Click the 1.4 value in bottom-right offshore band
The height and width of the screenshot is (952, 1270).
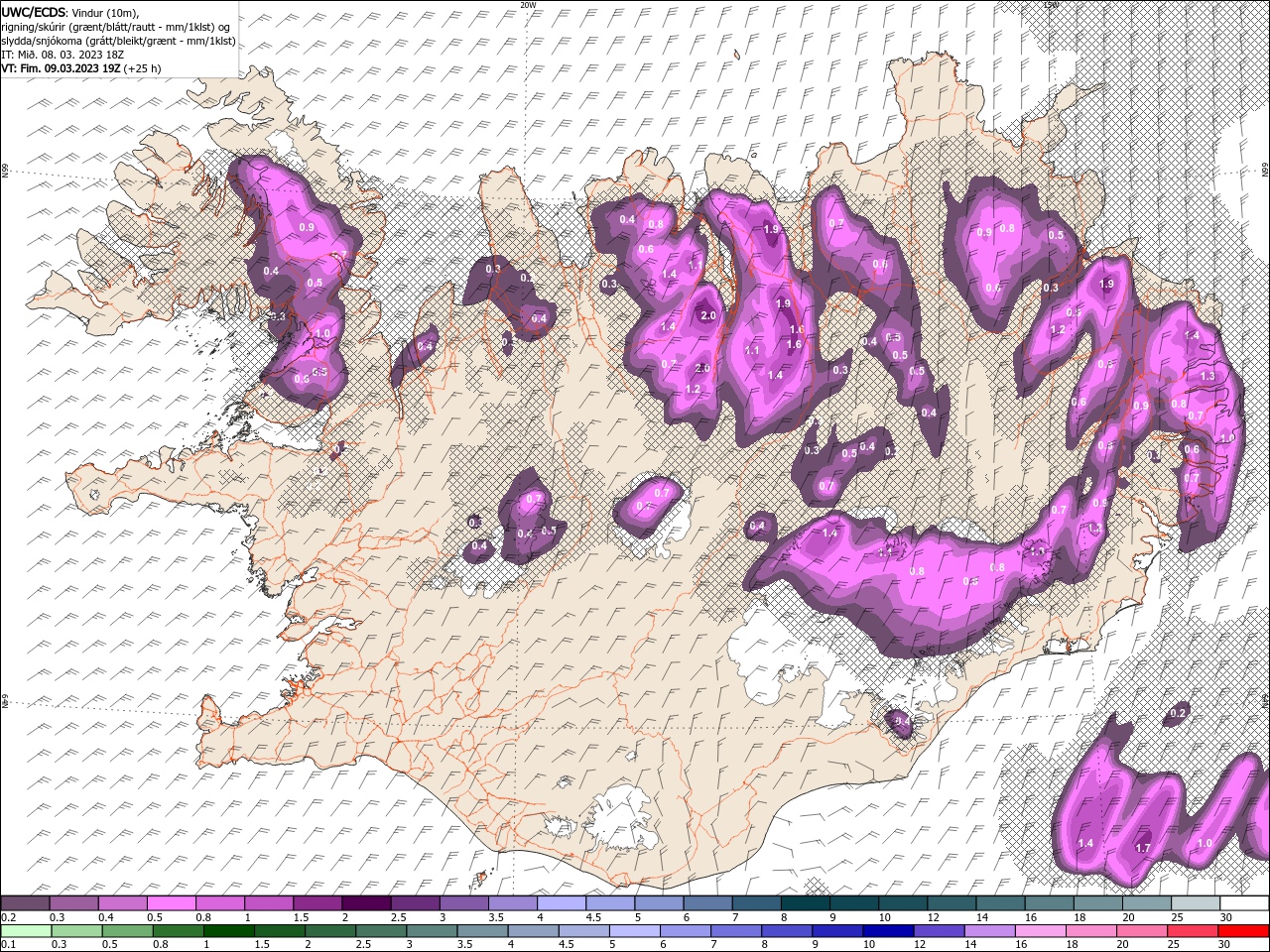pos(1085,843)
